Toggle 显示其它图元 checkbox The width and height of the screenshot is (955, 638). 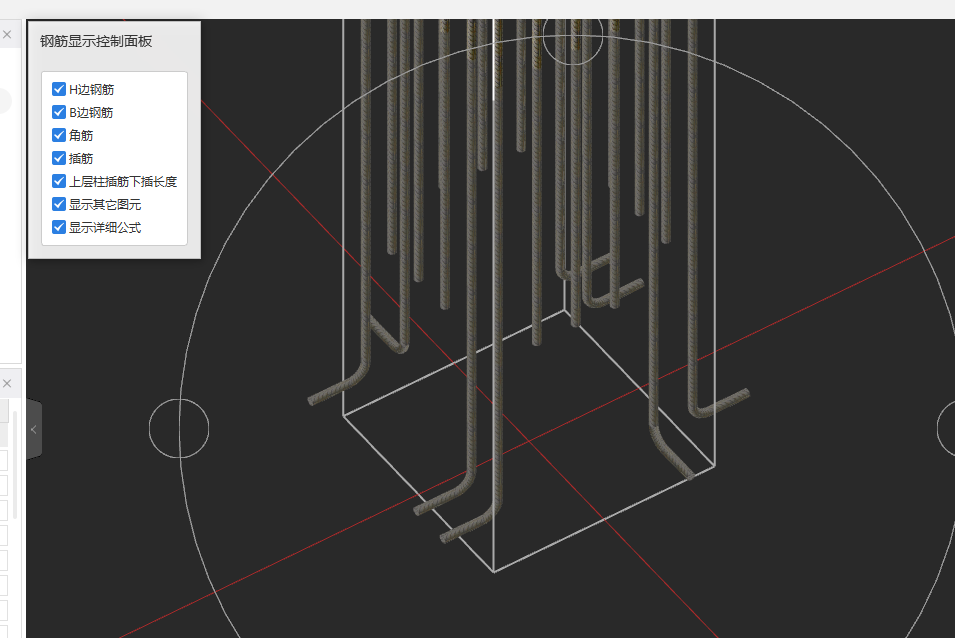click(x=59, y=204)
